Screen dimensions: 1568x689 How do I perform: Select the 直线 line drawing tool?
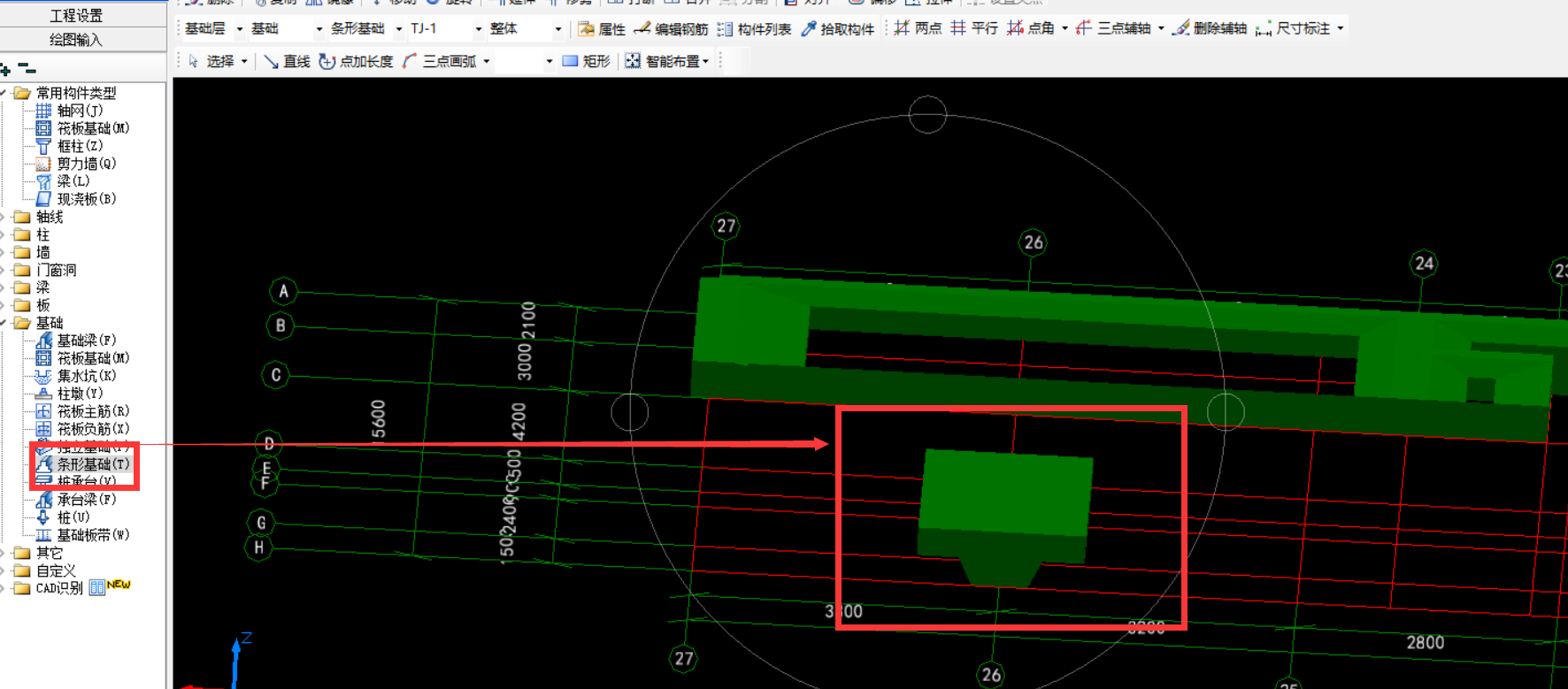tap(287, 61)
